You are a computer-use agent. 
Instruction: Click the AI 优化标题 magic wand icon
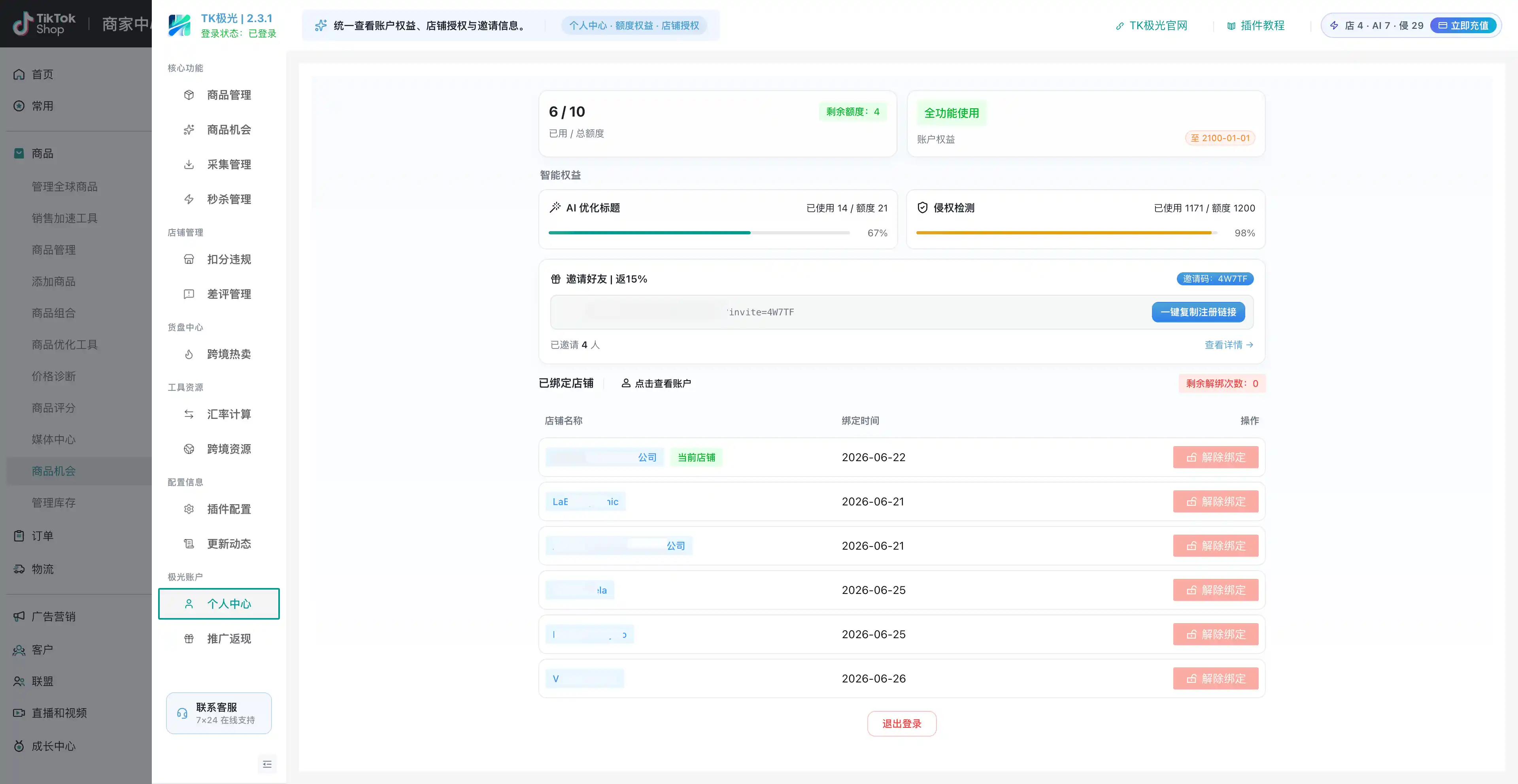click(x=555, y=207)
